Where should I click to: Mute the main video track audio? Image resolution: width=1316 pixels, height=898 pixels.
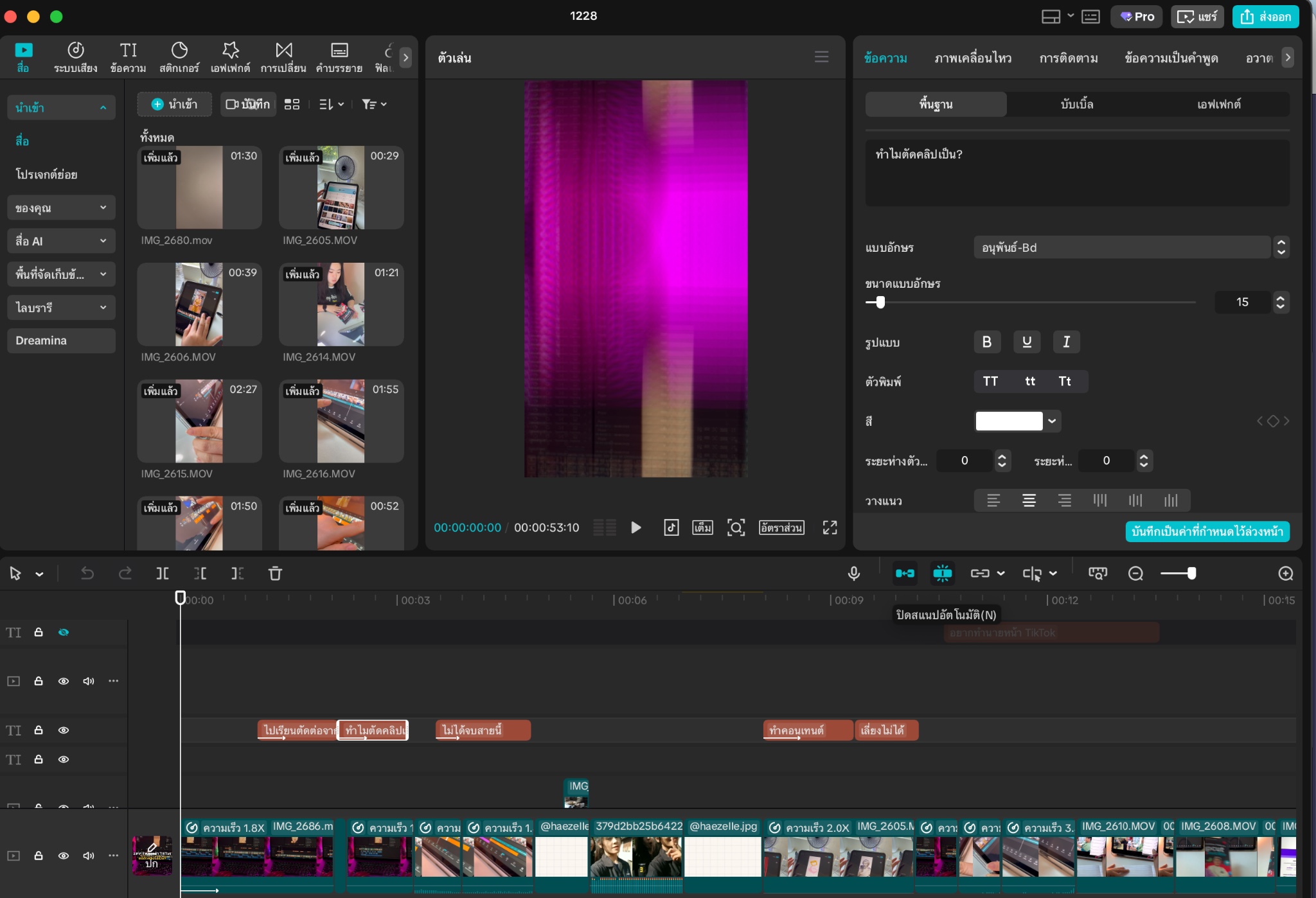point(89,856)
